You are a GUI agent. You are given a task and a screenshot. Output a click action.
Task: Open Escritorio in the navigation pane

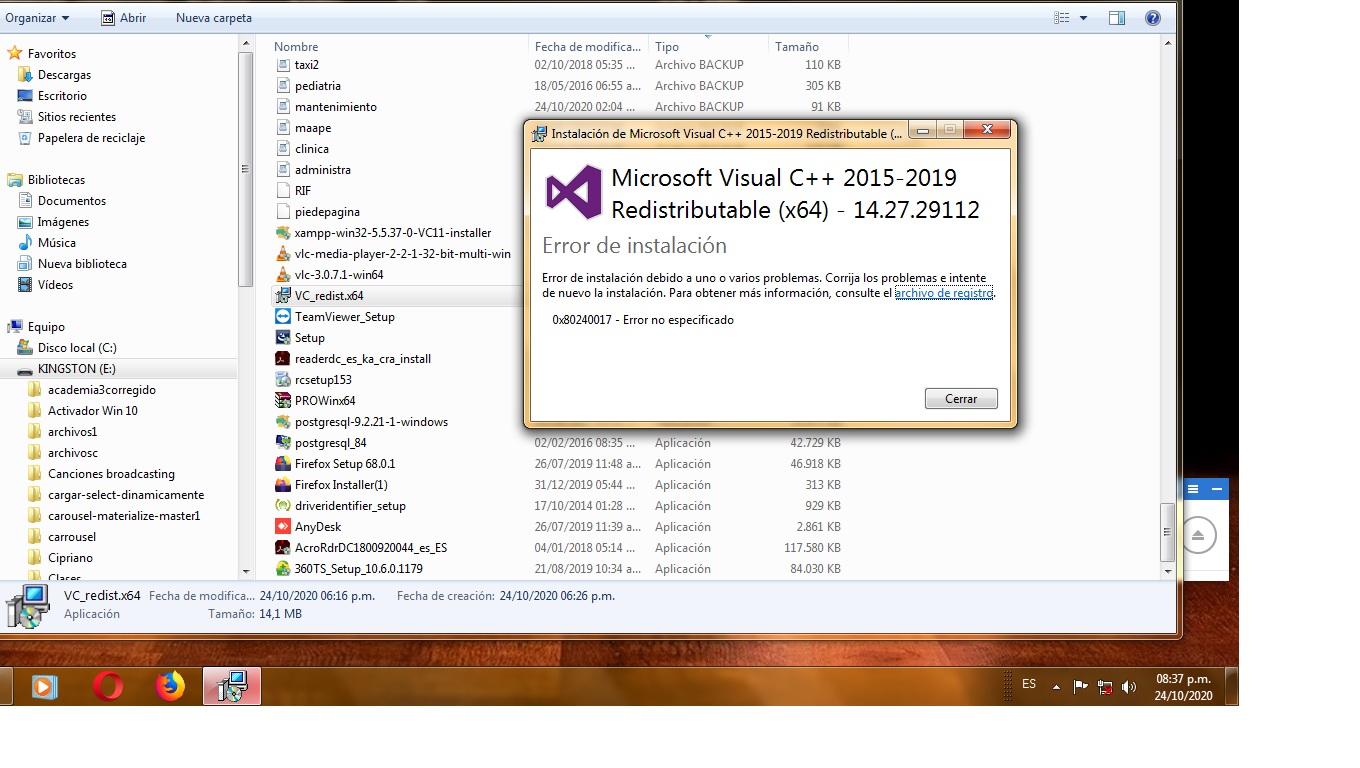(62, 96)
